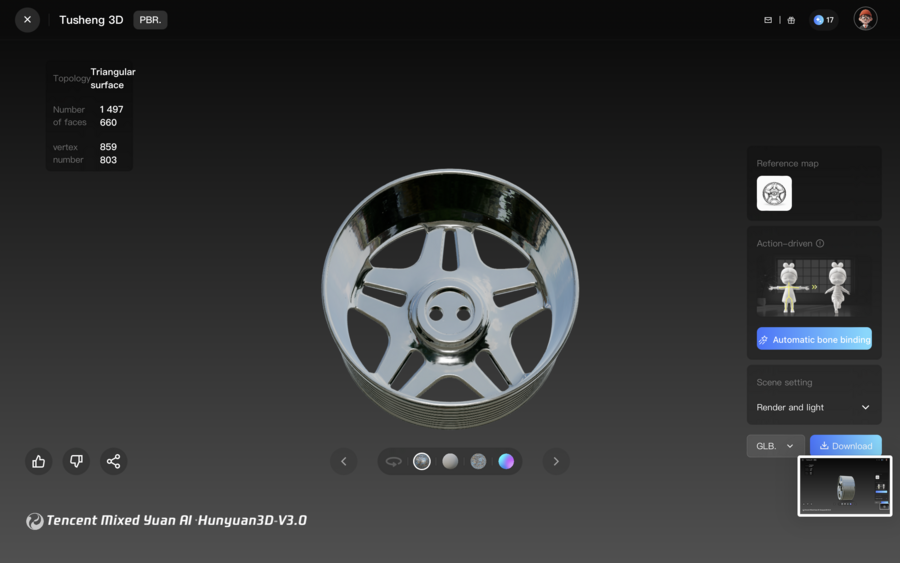Open the GLB format dropdown
Viewport: 900px width, 563px height.
775,446
